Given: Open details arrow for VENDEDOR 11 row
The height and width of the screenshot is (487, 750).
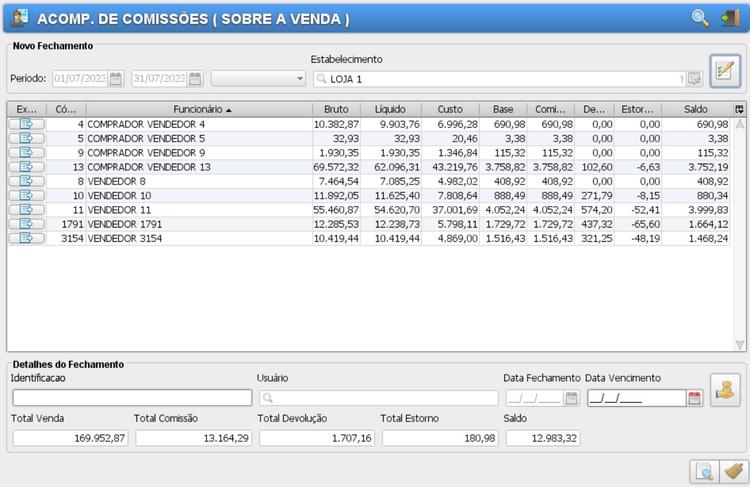Looking at the screenshot, I should coord(26,210).
